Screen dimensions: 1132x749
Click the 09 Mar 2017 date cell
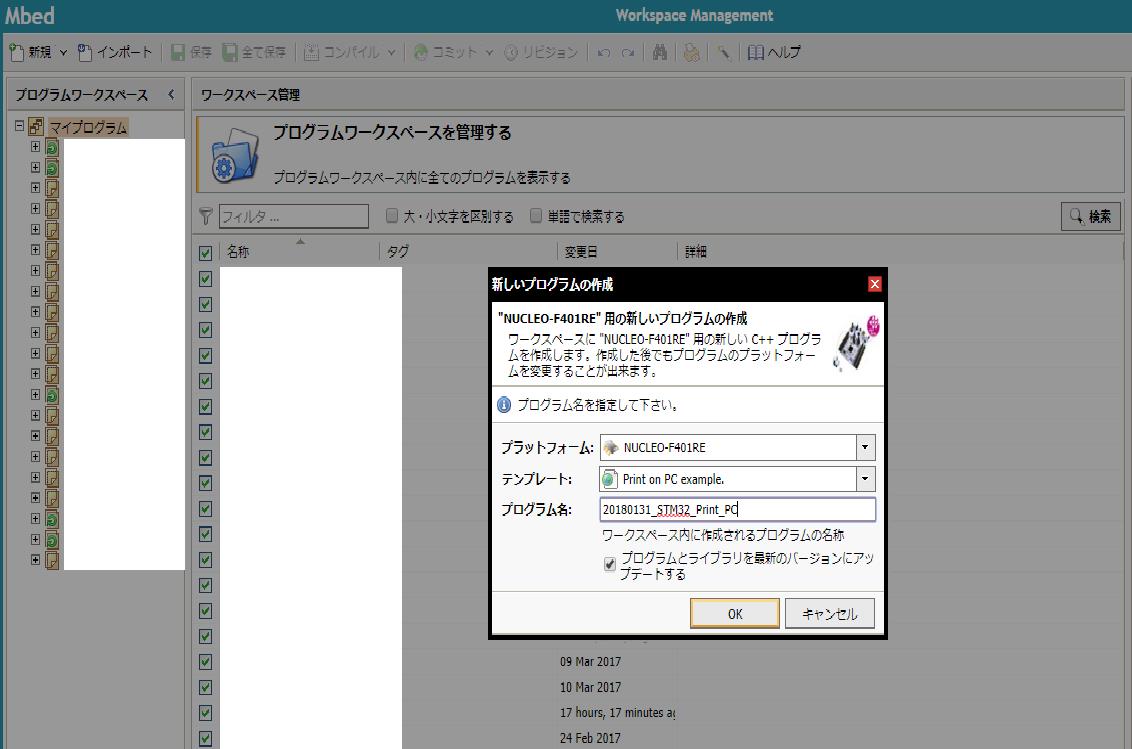(x=590, y=662)
